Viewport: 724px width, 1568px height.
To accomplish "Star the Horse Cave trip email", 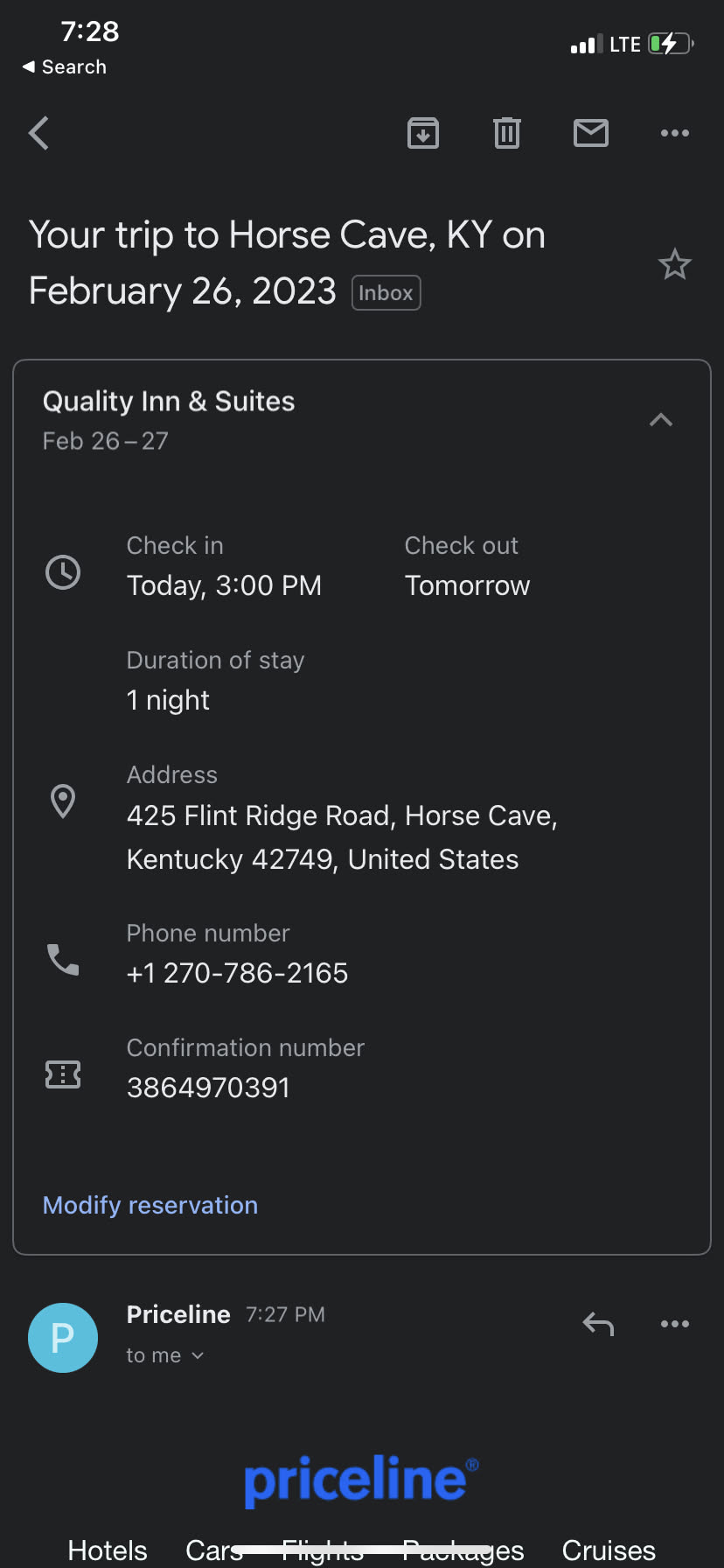I will (x=674, y=264).
